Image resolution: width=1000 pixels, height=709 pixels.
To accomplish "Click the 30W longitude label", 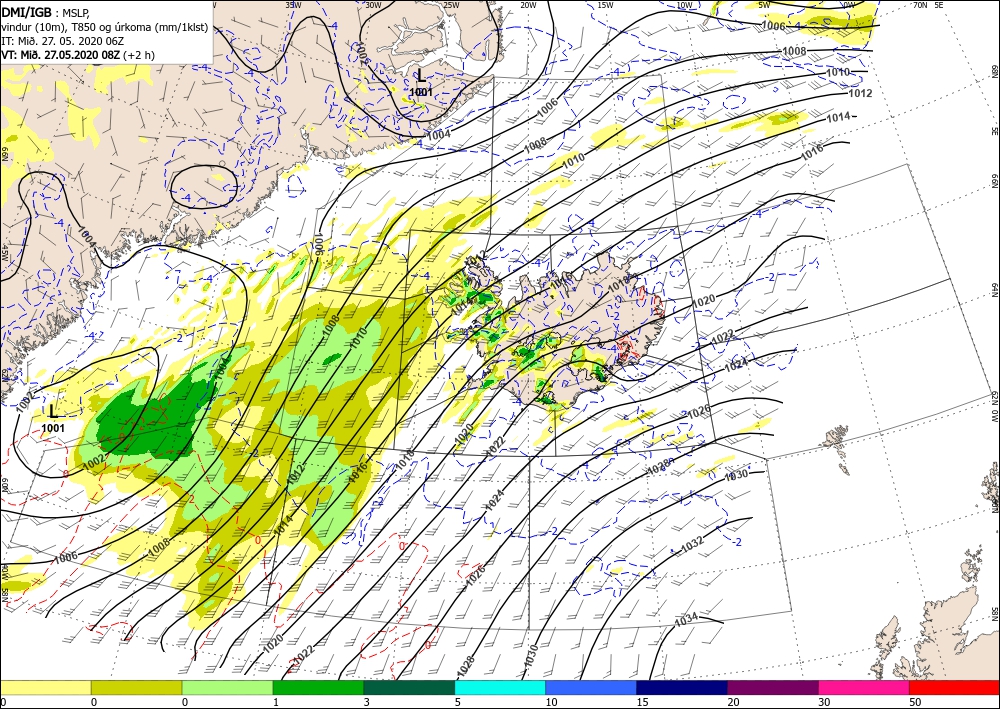I will click(x=373, y=4).
